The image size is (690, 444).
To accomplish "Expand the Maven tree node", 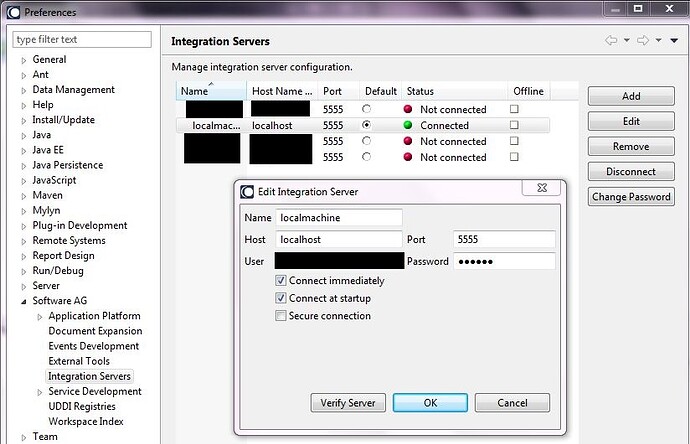I will coord(24,196).
